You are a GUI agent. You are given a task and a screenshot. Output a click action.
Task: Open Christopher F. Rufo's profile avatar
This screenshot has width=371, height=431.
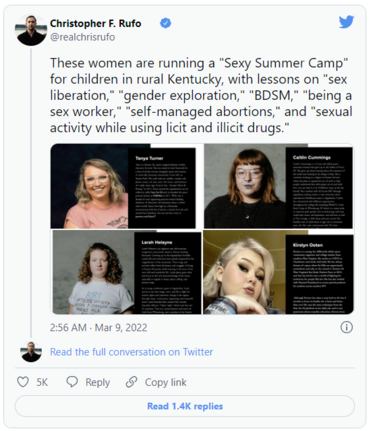click(x=31, y=30)
